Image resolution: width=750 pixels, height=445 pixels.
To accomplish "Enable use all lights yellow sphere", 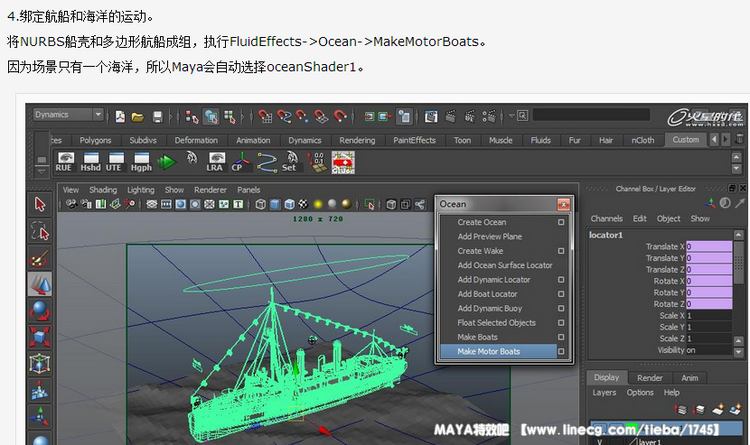I will click(318, 204).
